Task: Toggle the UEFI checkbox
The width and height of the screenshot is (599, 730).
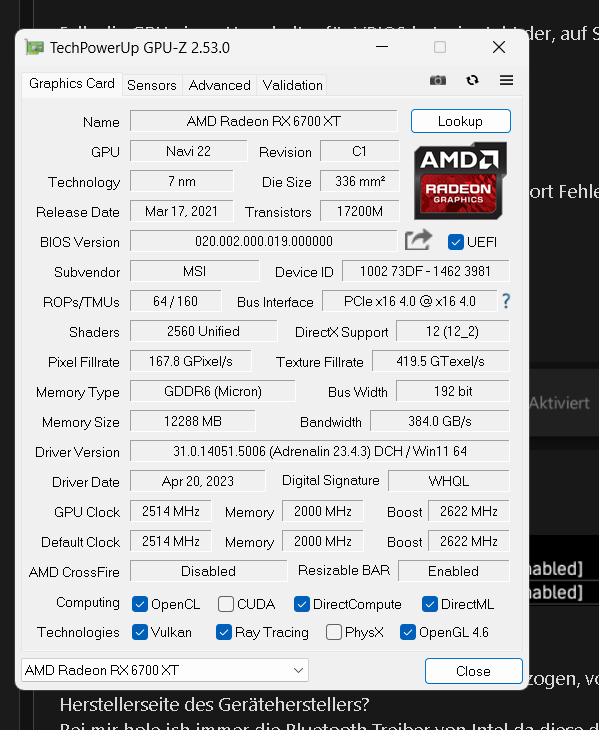Action: coord(456,242)
